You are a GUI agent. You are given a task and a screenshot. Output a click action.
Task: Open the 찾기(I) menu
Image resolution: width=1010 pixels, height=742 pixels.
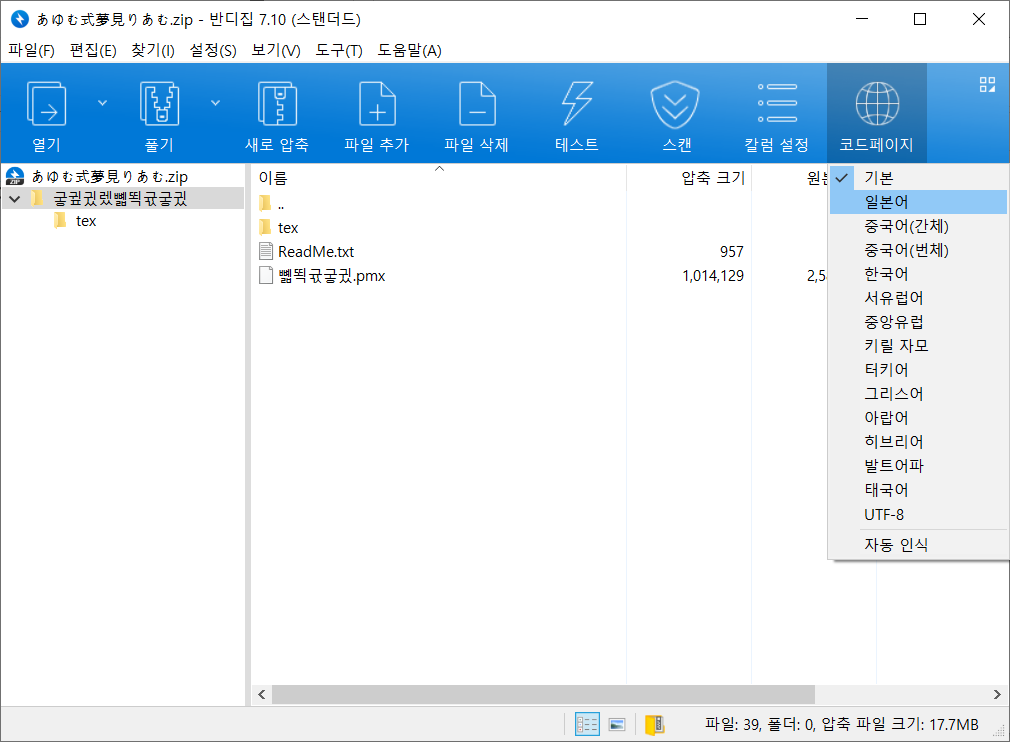153,50
